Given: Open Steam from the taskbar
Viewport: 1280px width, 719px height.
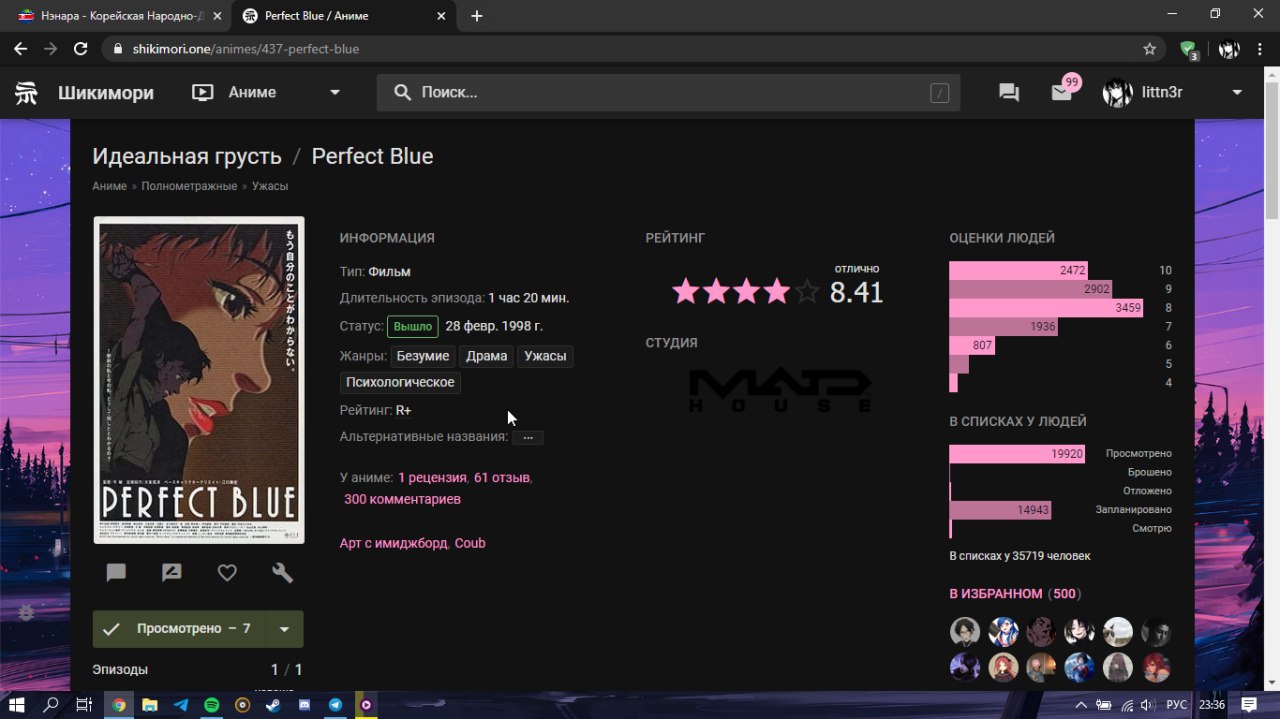Looking at the screenshot, I should [273, 705].
